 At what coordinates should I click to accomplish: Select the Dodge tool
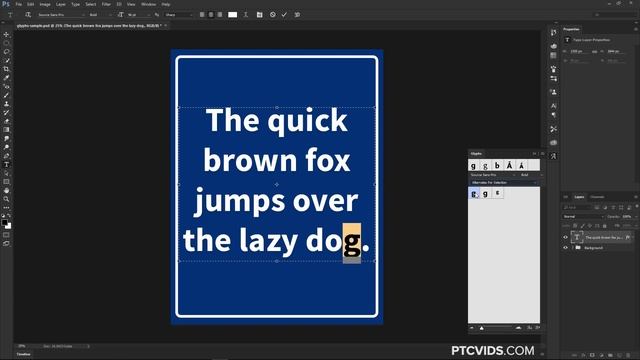coord(6,147)
